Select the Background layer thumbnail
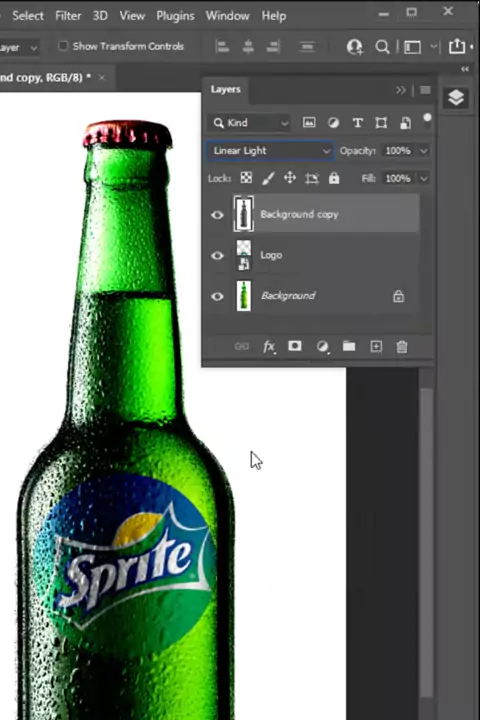This screenshot has width=480, height=720. (x=244, y=296)
